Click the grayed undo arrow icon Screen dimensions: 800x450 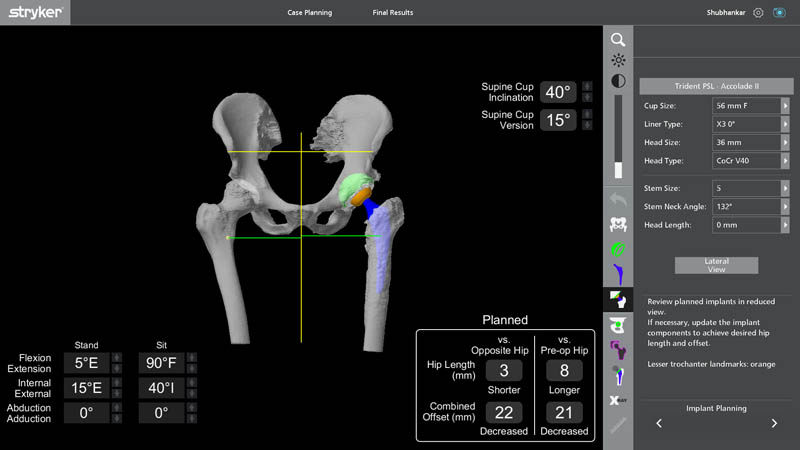tap(618, 199)
